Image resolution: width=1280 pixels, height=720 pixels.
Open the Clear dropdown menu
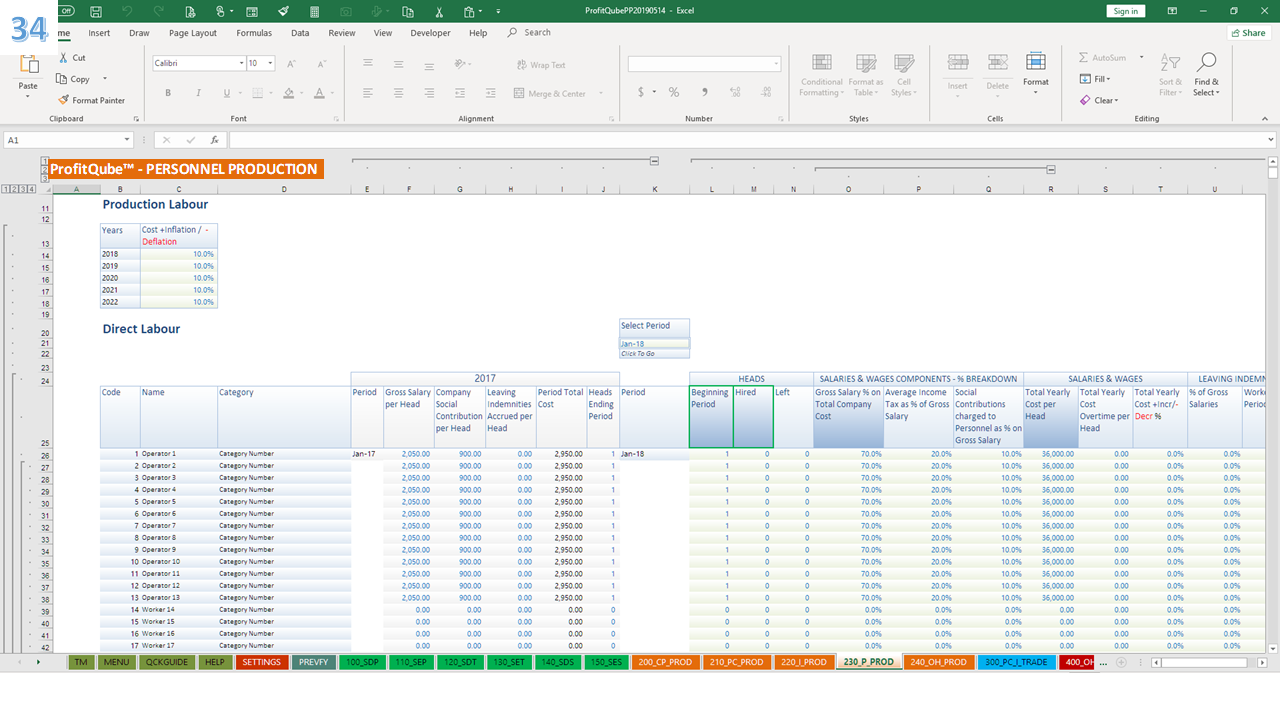pos(1099,100)
